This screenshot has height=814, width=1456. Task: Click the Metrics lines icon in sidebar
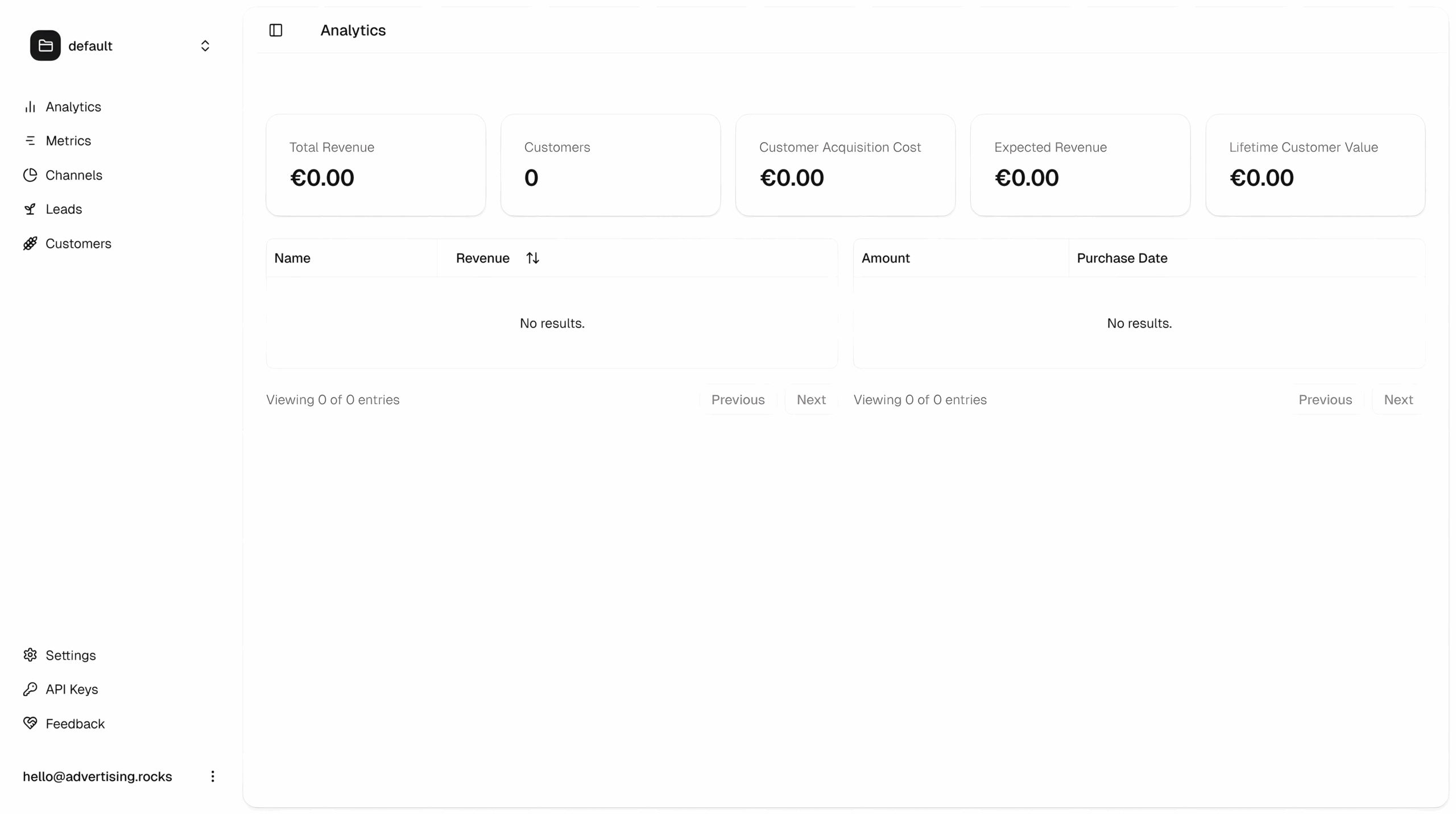(x=30, y=140)
